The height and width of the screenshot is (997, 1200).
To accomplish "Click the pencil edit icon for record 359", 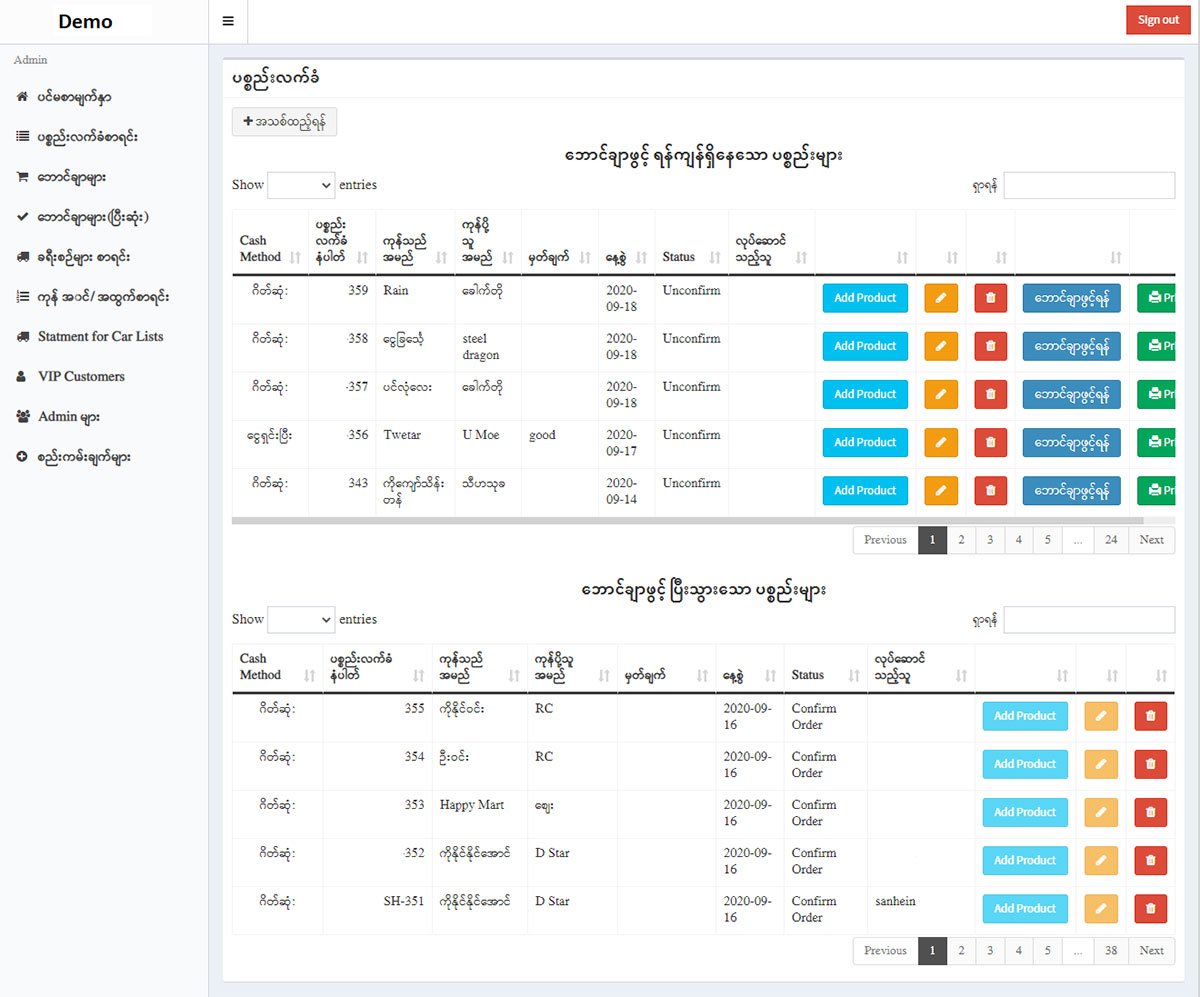I will point(940,297).
